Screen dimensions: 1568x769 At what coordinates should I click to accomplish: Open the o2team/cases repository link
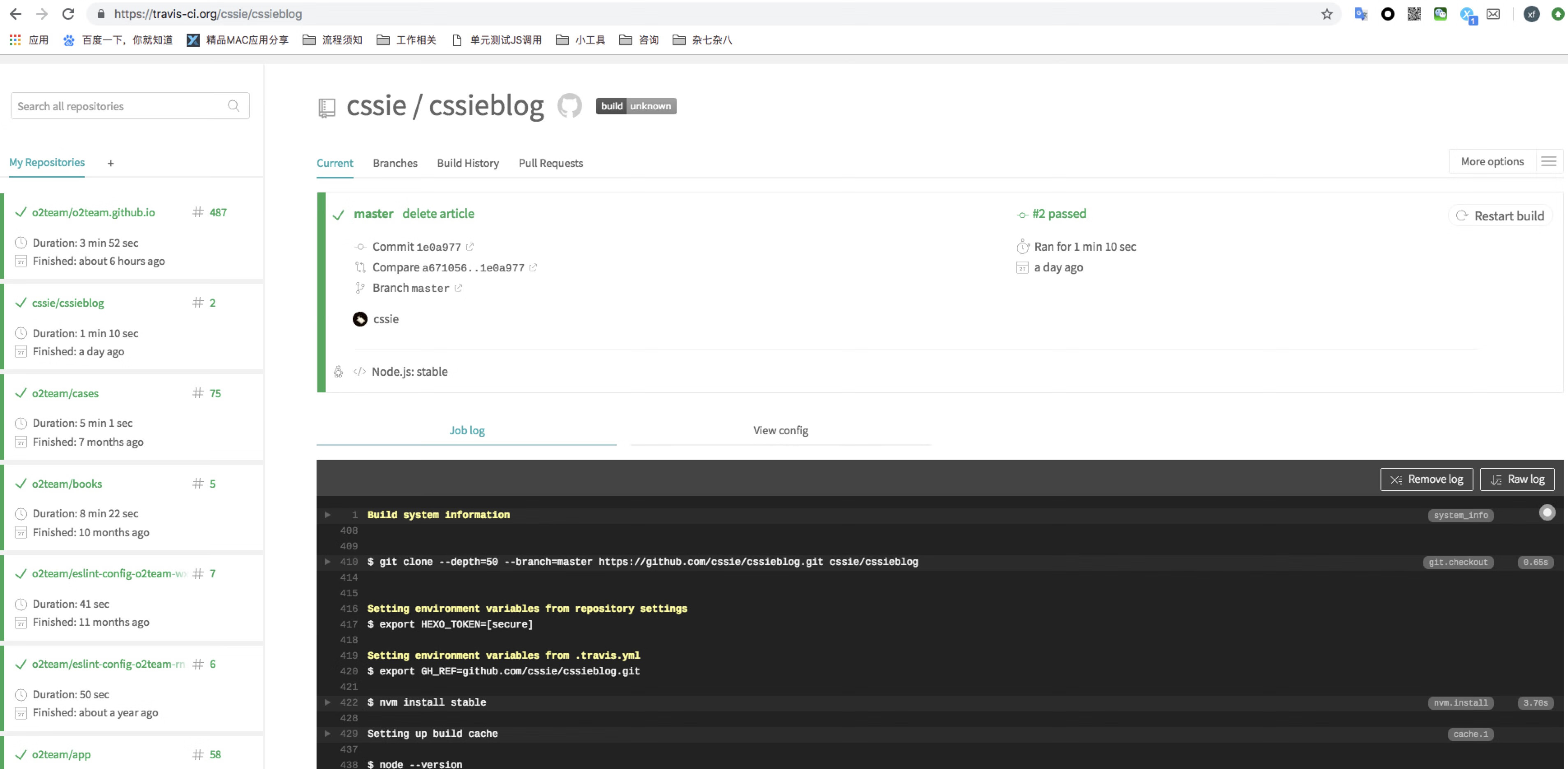tap(65, 393)
